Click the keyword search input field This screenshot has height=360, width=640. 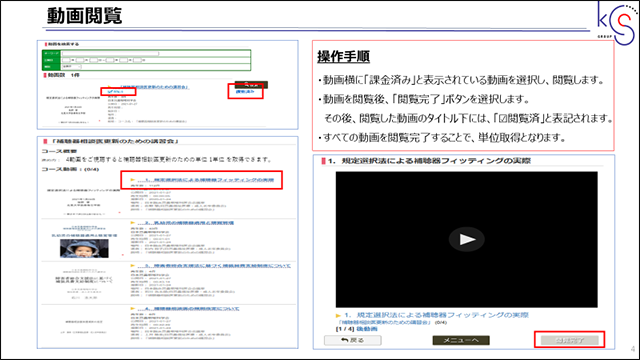110,53
